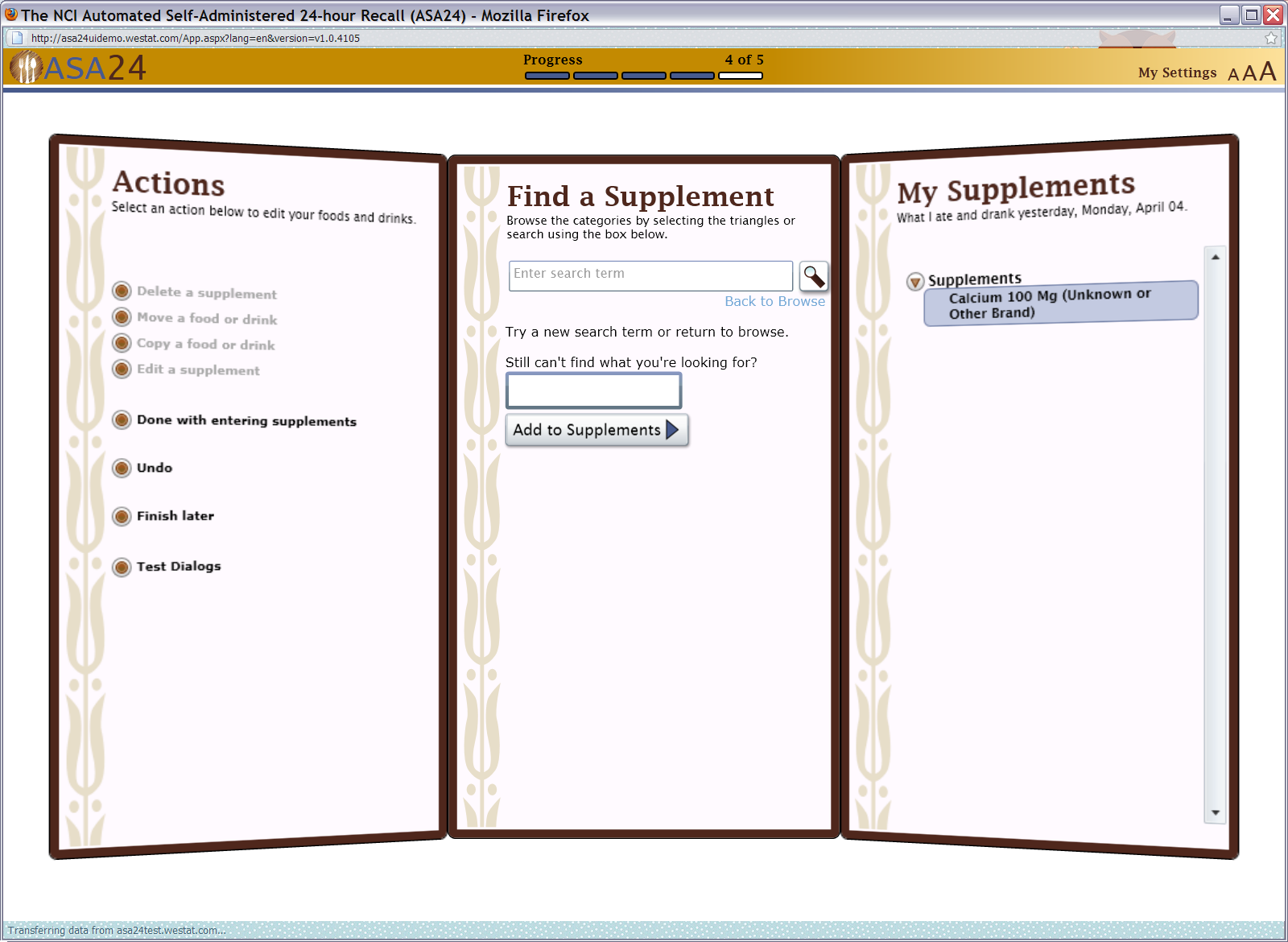The width and height of the screenshot is (1288, 942).
Task: Click Back to Browse link
Action: click(x=774, y=301)
